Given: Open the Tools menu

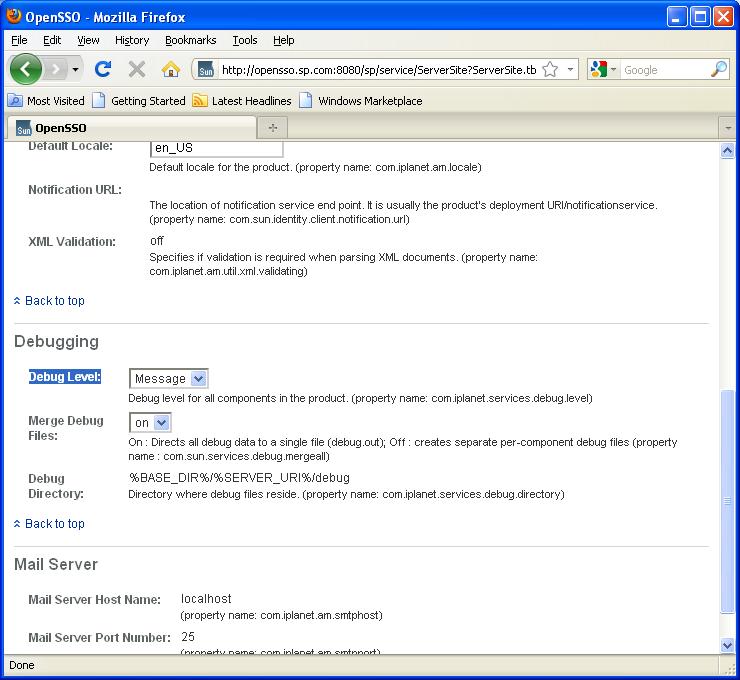Looking at the screenshot, I should (245, 40).
